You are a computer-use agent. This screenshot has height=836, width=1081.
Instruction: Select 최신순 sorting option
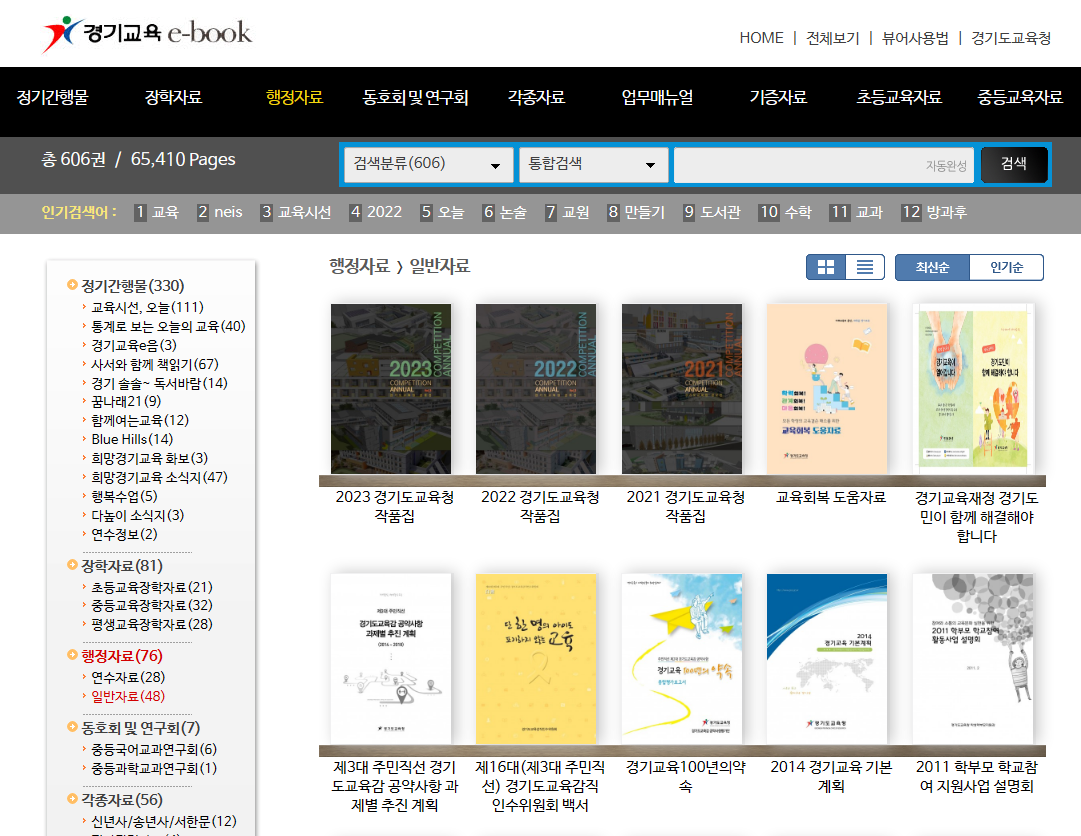(932, 268)
